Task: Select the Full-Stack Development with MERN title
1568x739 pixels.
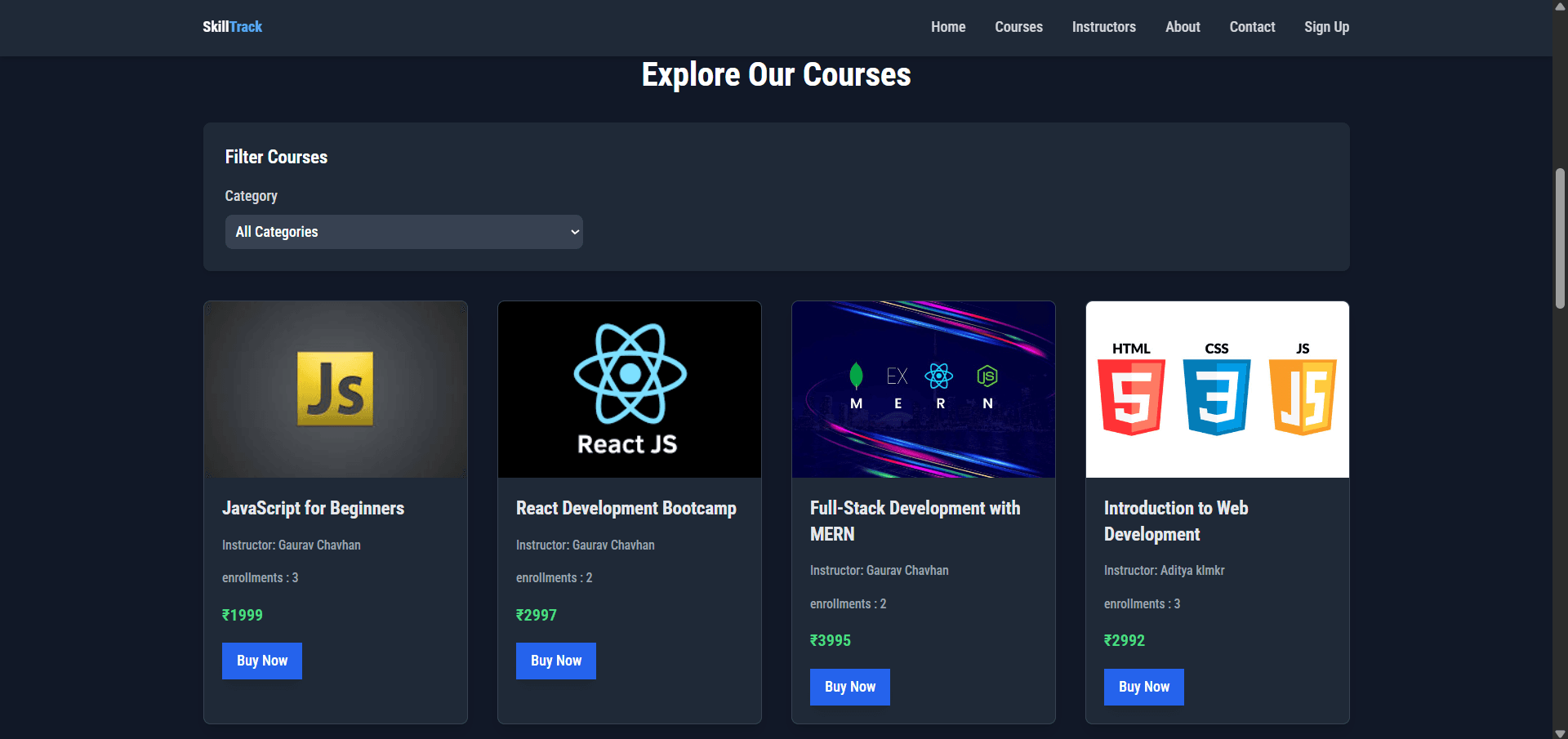Action: (x=915, y=521)
